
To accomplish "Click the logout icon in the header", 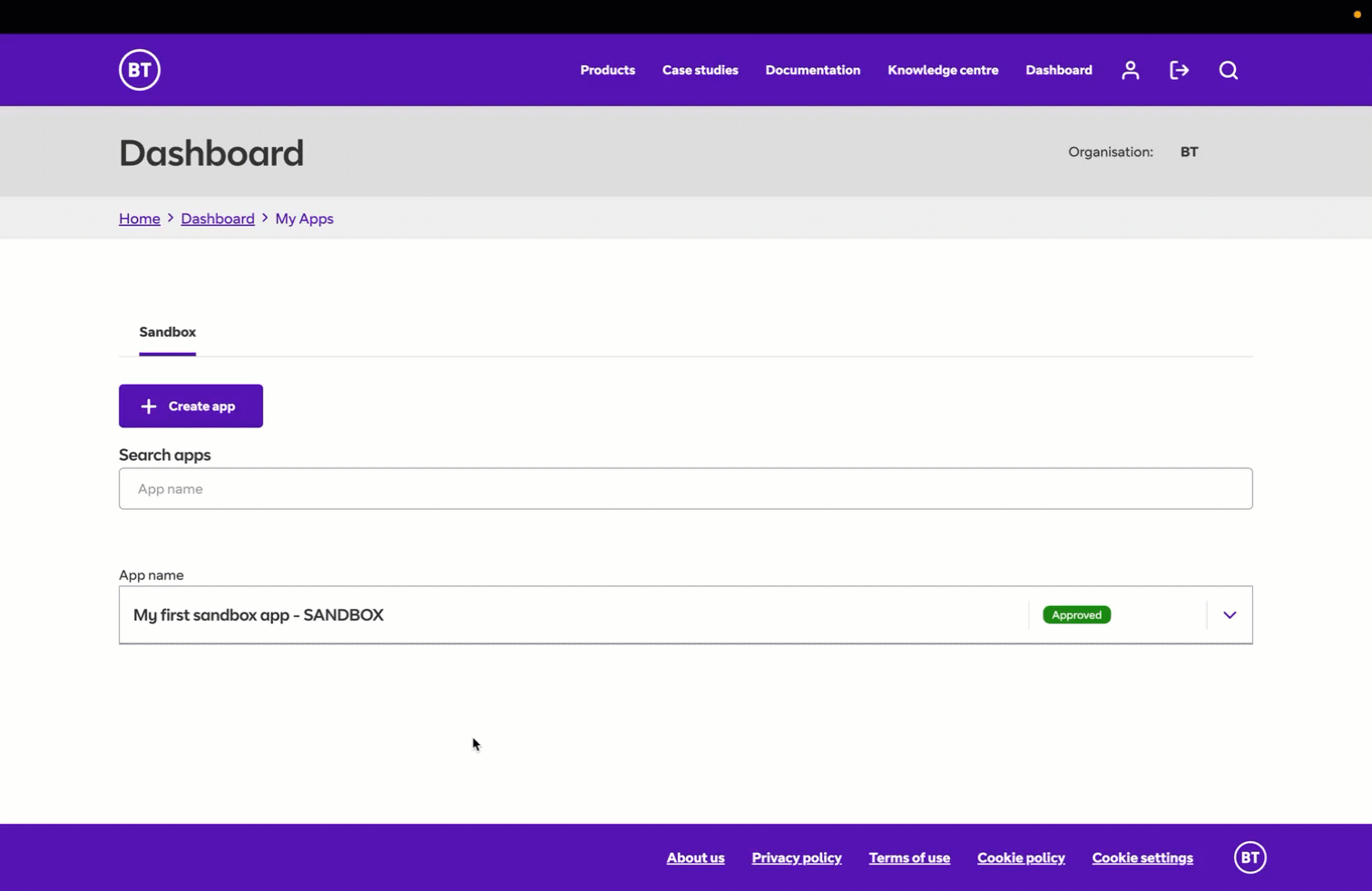I will (1179, 70).
